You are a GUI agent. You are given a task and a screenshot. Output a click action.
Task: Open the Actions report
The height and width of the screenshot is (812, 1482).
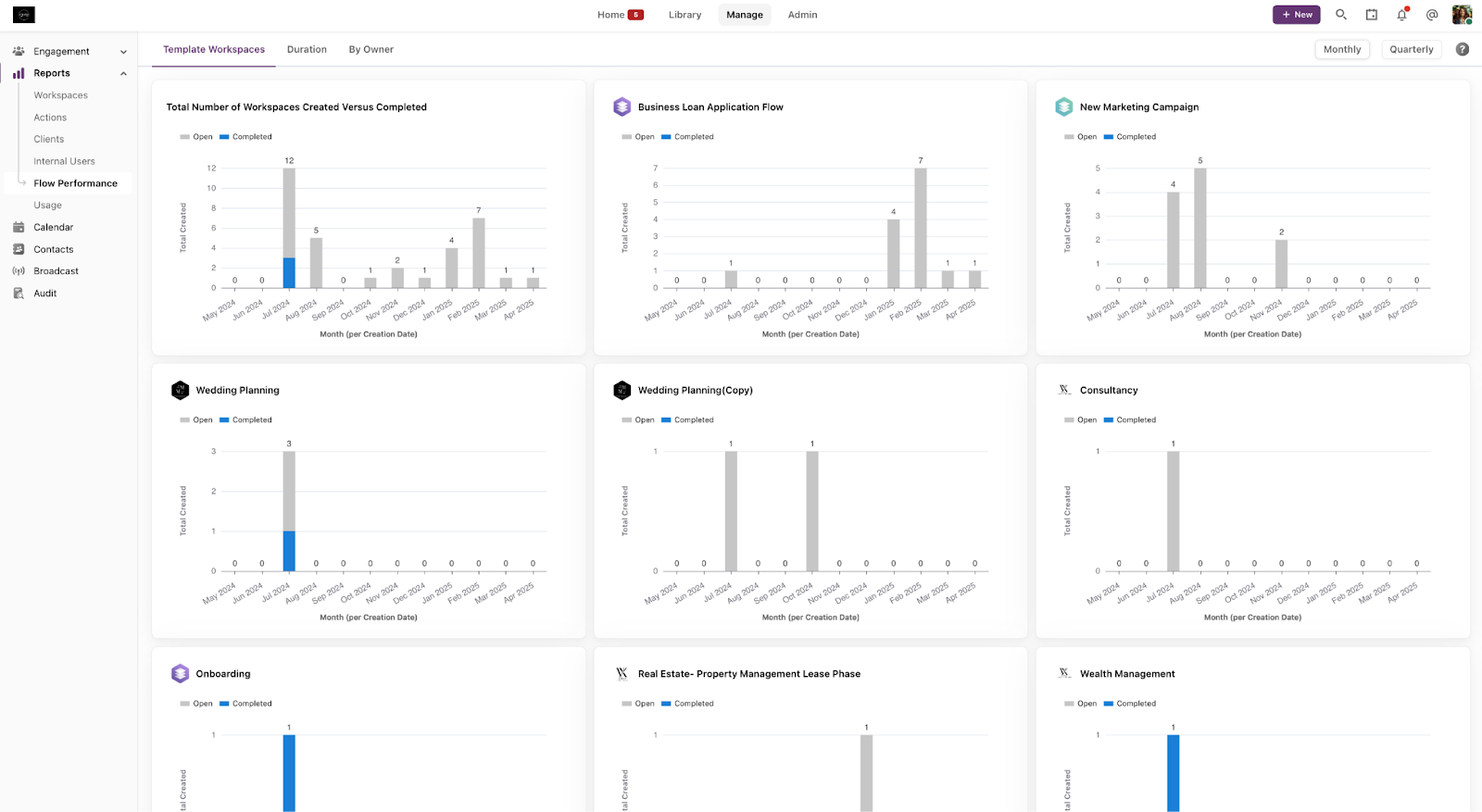[x=50, y=118]
